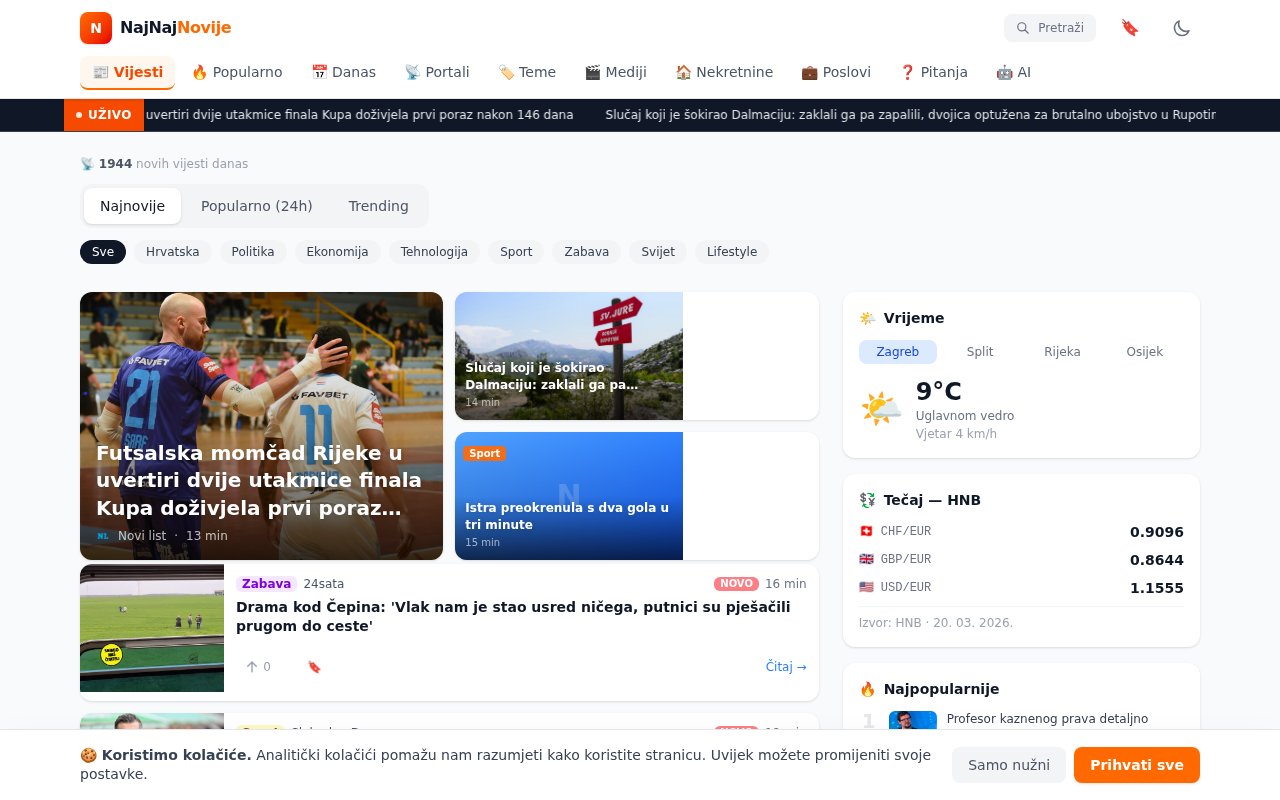This screenshot has width=1280, height=800.
Task: Open the AI section via the robot icon
Action: click(x=1004, y=72)
